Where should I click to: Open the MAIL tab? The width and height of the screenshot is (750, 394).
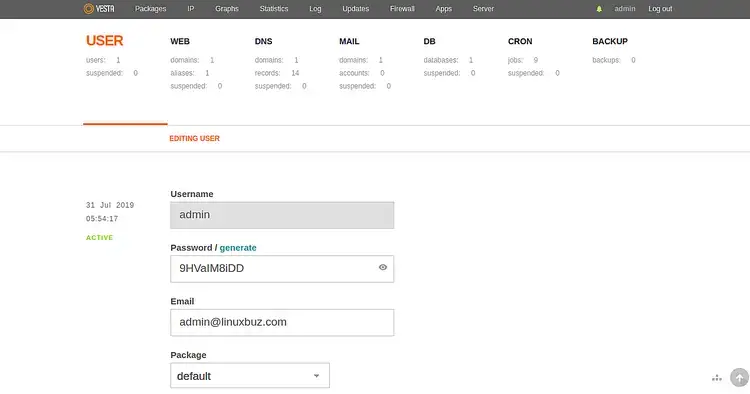tap(349, 41)
